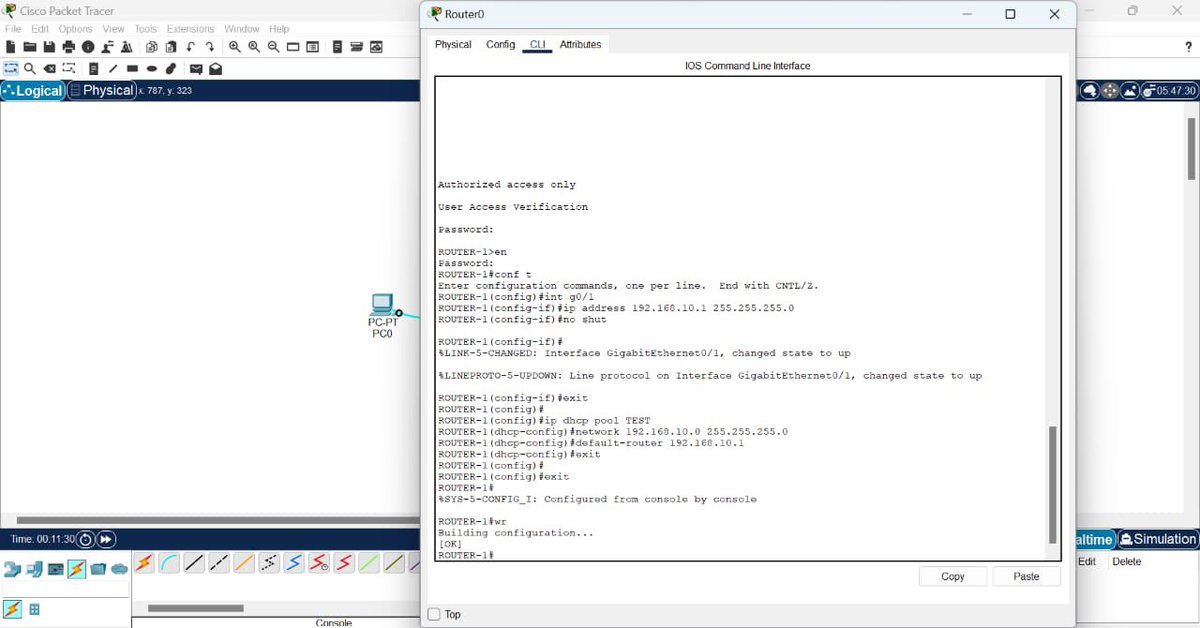Undo the last action
Screen dimensions: 1200x628
point(190,47)
